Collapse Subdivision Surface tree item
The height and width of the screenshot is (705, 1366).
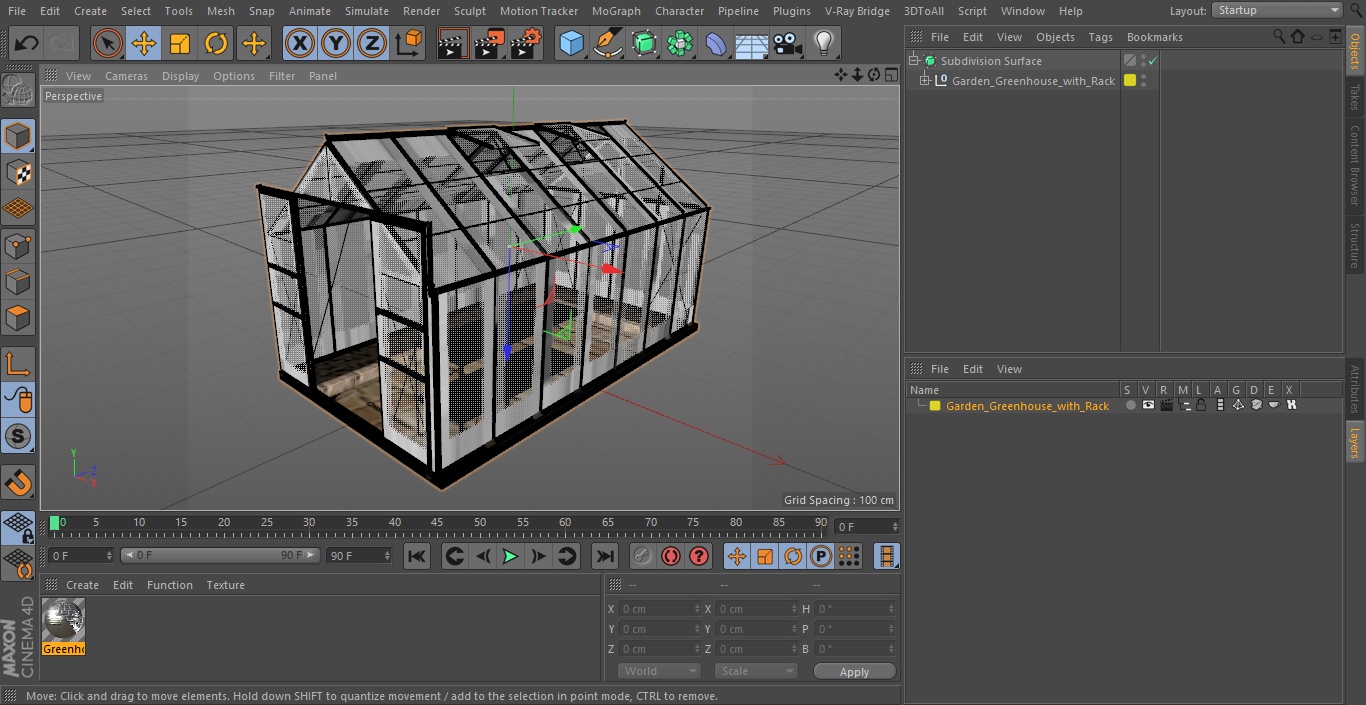tap(913, 61)
